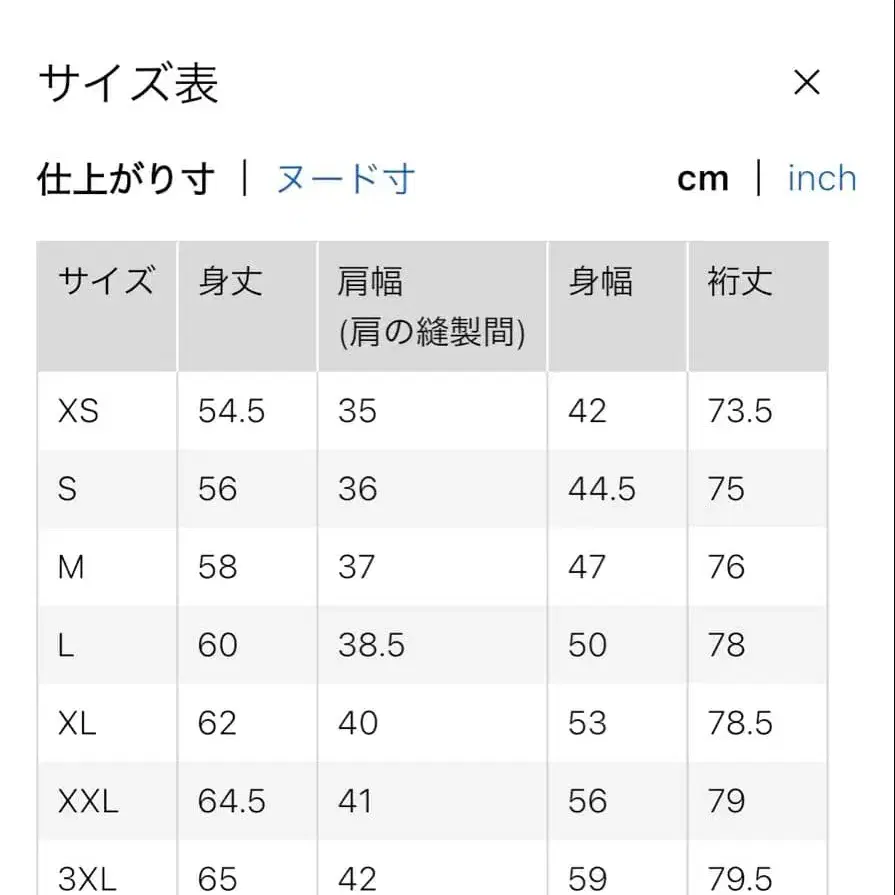Select the 54.5 body length value for XS
895x895 pixels.
coord(231,411)
